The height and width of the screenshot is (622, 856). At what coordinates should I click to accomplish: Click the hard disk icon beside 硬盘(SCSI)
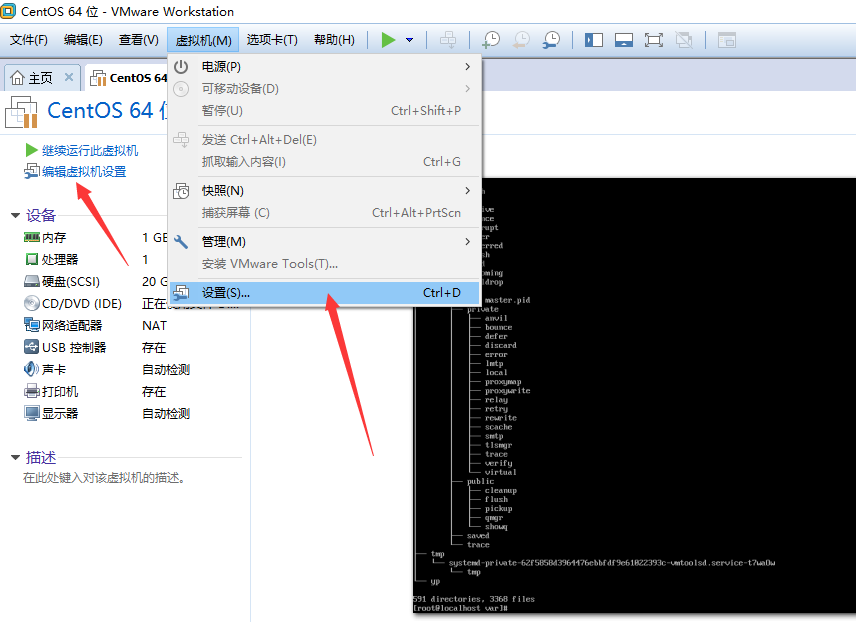(x=32, y=281)
